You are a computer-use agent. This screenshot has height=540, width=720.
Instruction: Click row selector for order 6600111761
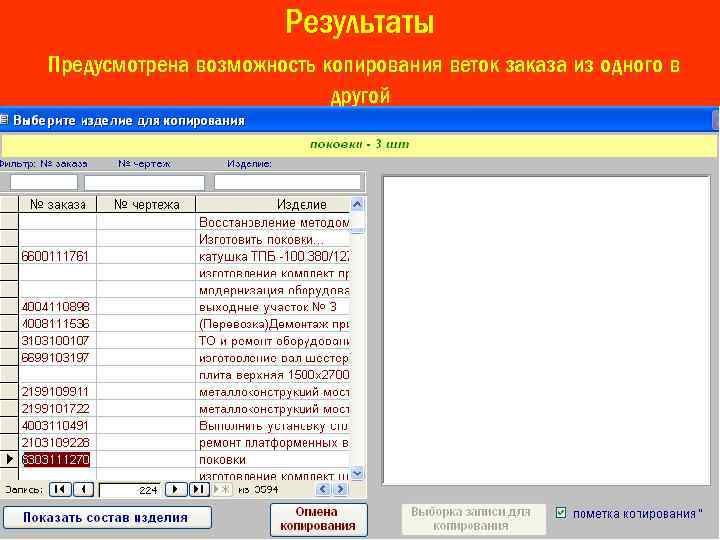[9, 256]
